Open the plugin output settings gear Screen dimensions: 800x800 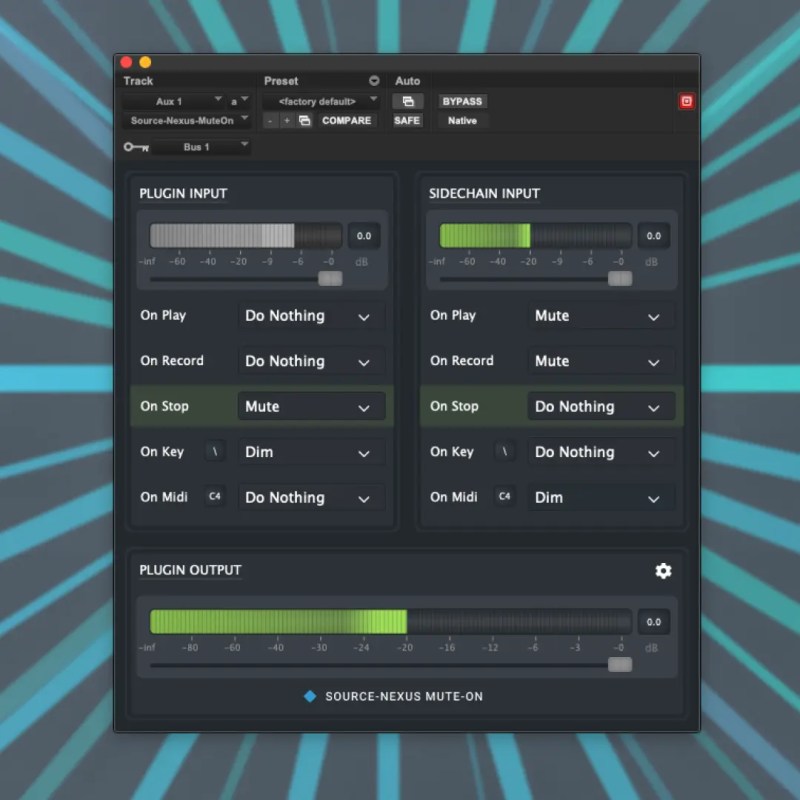(663, 570)
